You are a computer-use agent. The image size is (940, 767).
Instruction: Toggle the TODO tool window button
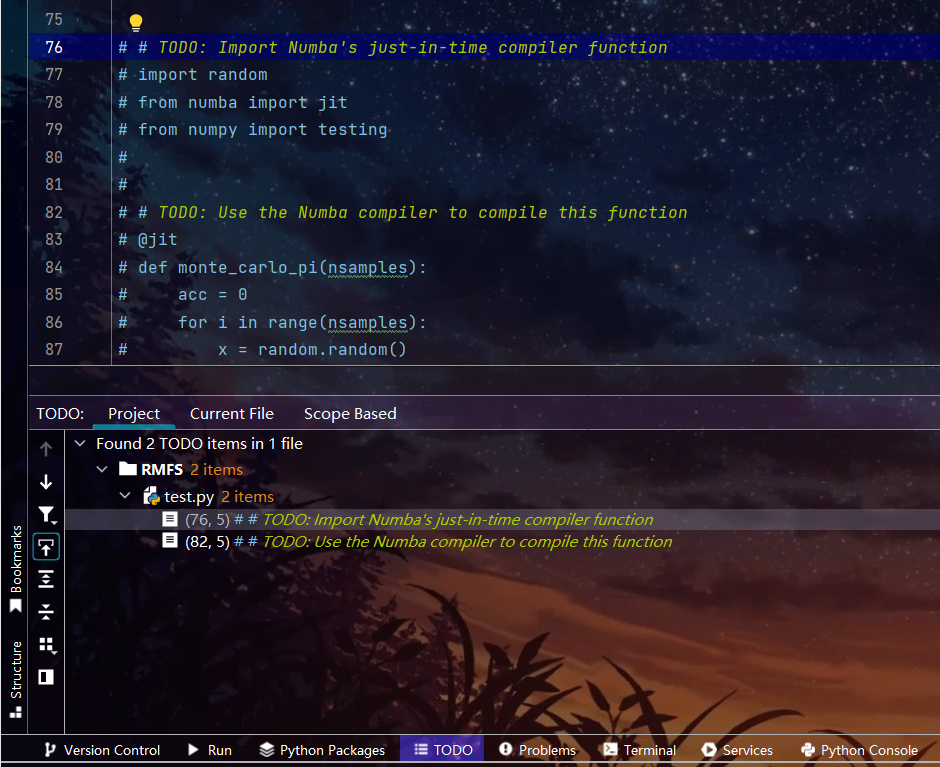point(442,750)
